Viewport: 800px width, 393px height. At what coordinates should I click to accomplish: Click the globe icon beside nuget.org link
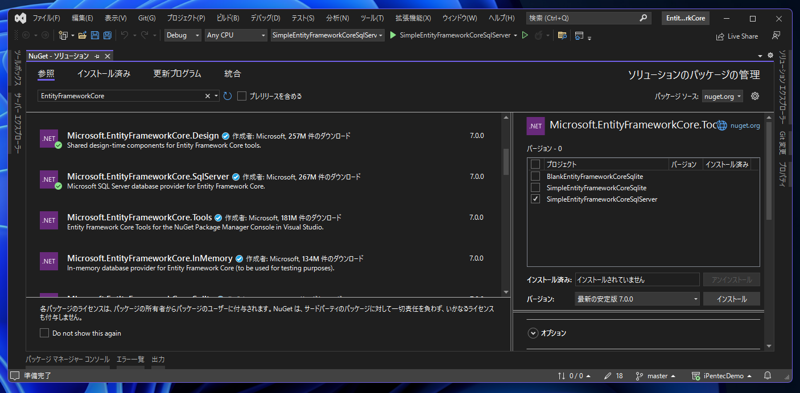[721, 126]
